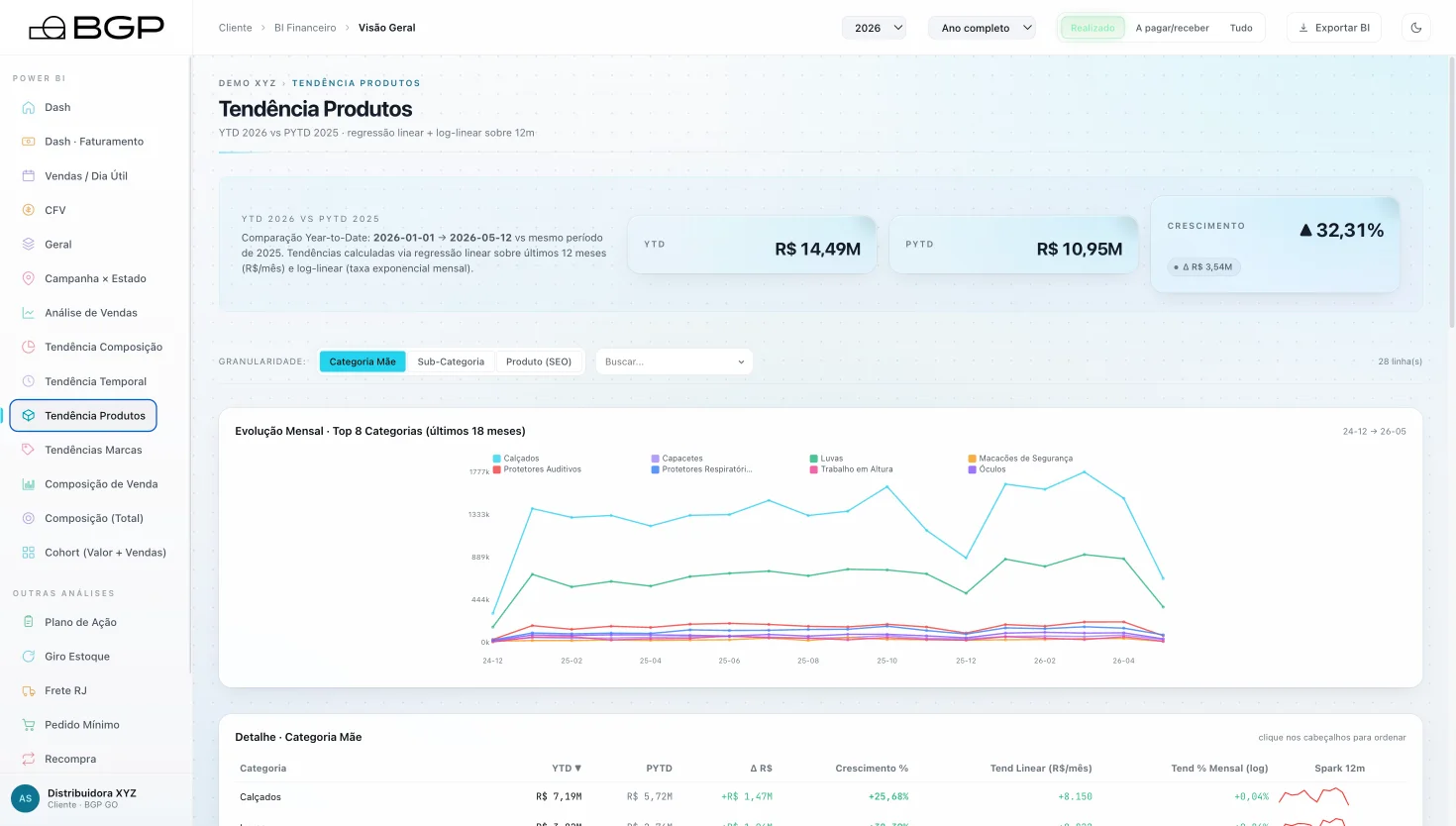Image resolution: width=1456 pixels, height=826 pixels.
Task: Open Análise de Vendas menu item
Action: pos(91,313)
